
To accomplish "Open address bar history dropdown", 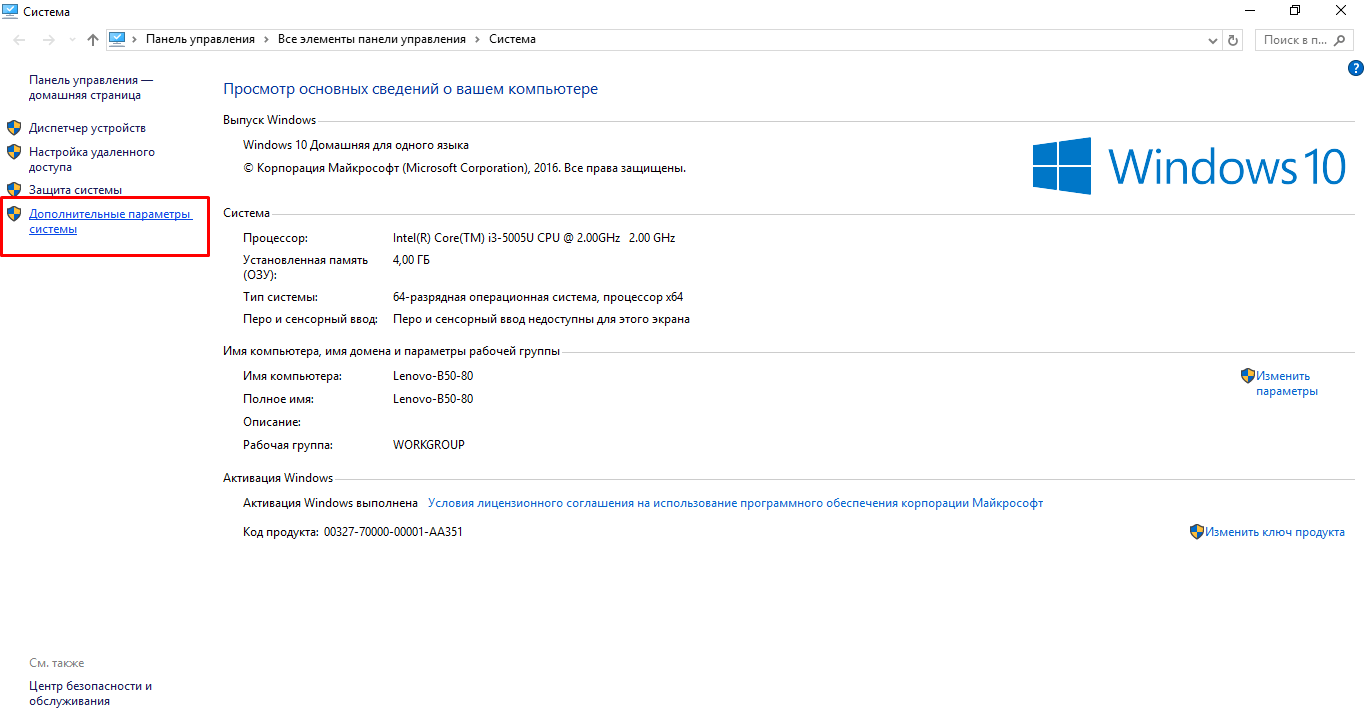I will click(x=1213, y=40).
